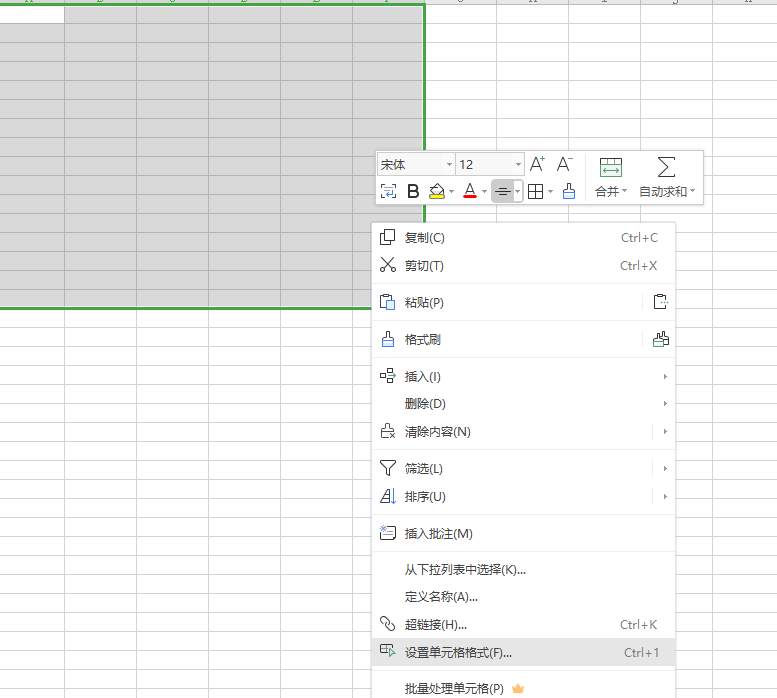Select 超链接(H) in context menu
The width and height of the screenshot is (777, 698).
click(436, 625)
